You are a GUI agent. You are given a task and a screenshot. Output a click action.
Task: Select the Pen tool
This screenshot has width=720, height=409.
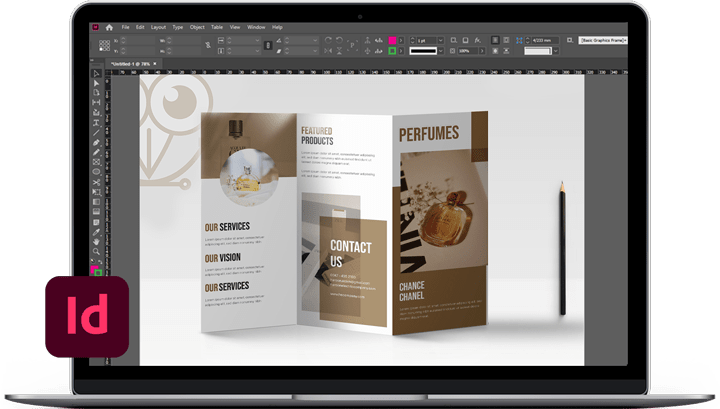click(x=96, y=143)
